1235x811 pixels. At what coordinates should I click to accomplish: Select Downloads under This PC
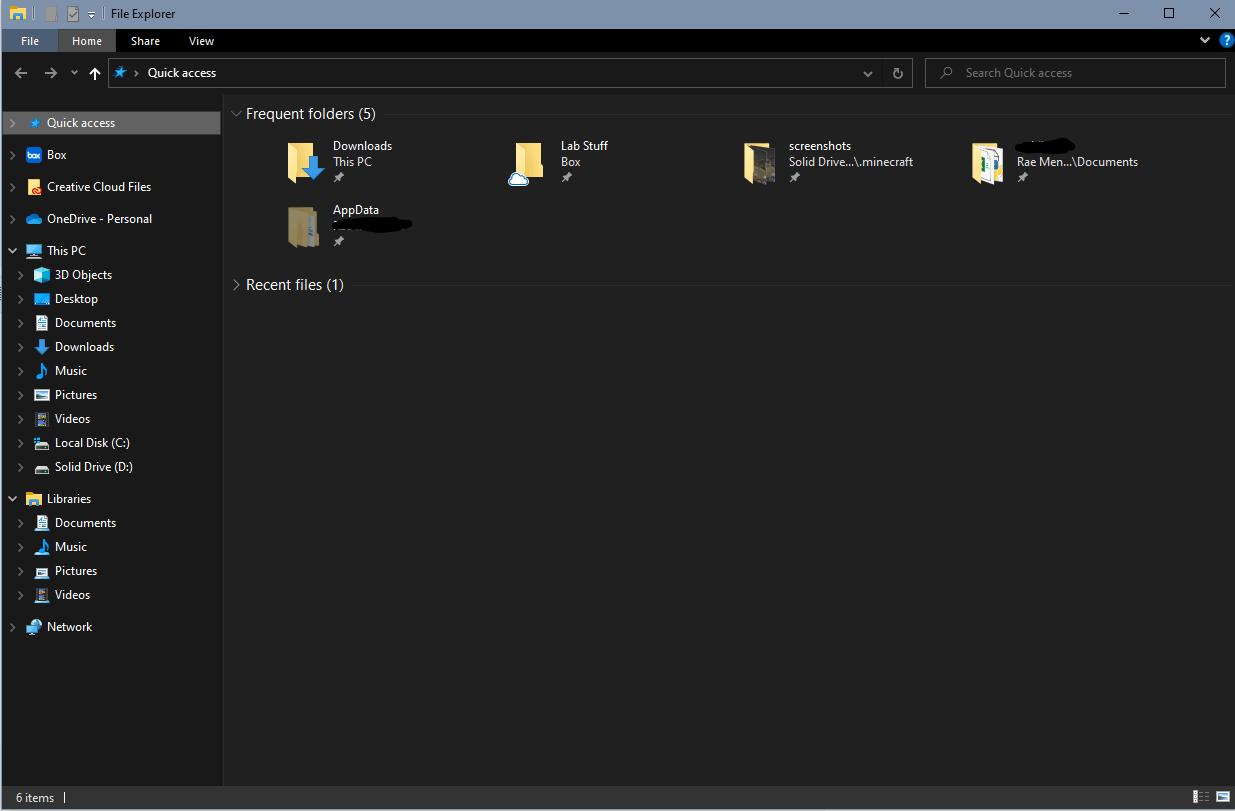[x=84, y=347]
